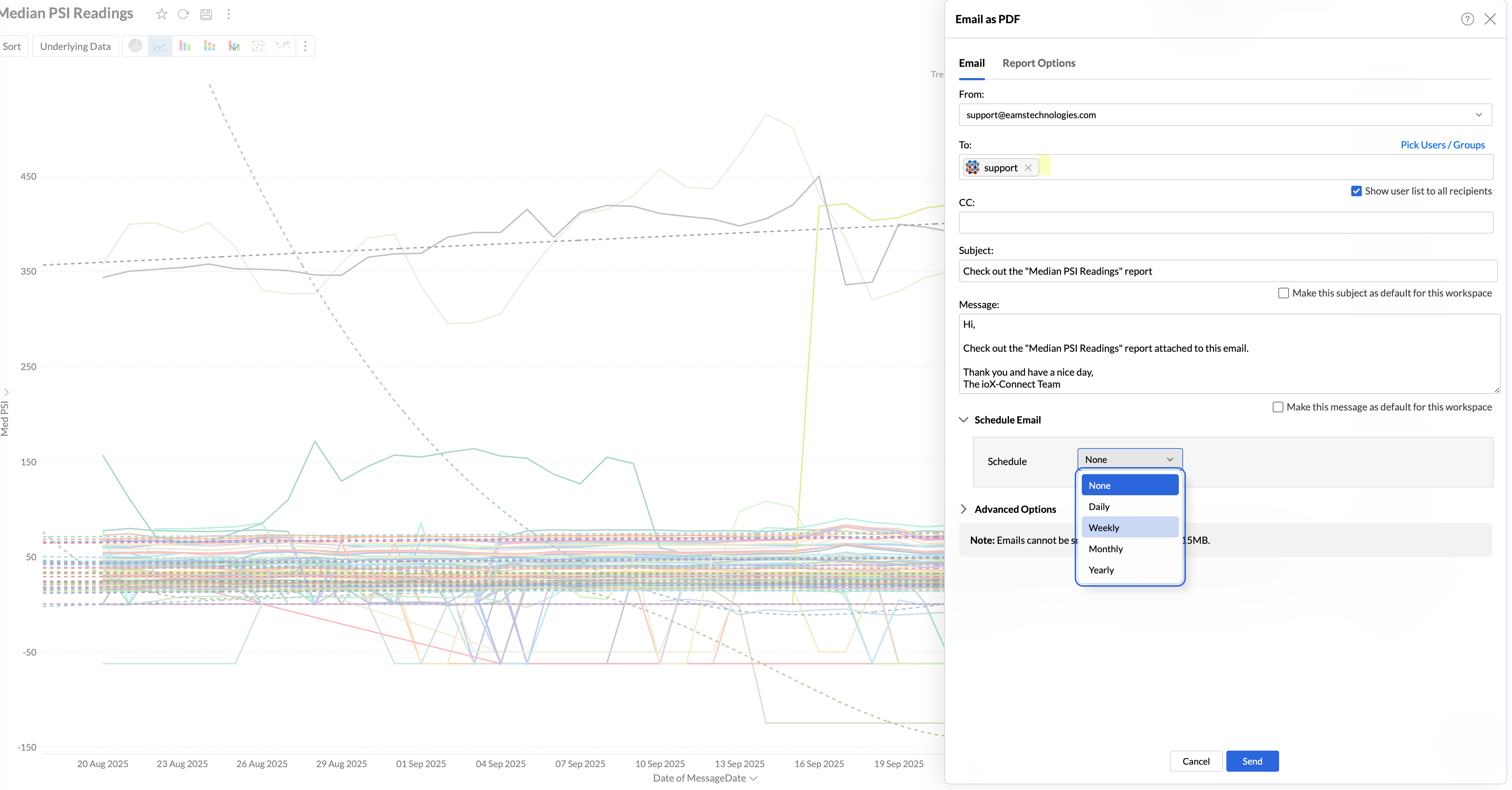Mark report as favorite with star
This screenshot has height=790, width=1512.
pos(161,14)
